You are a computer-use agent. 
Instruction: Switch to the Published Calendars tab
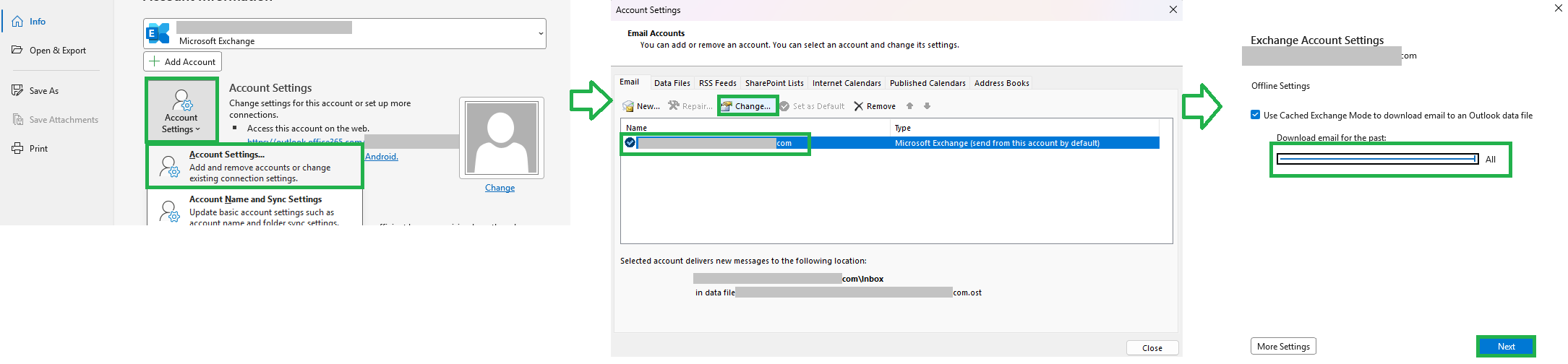(x=927, y=83)
